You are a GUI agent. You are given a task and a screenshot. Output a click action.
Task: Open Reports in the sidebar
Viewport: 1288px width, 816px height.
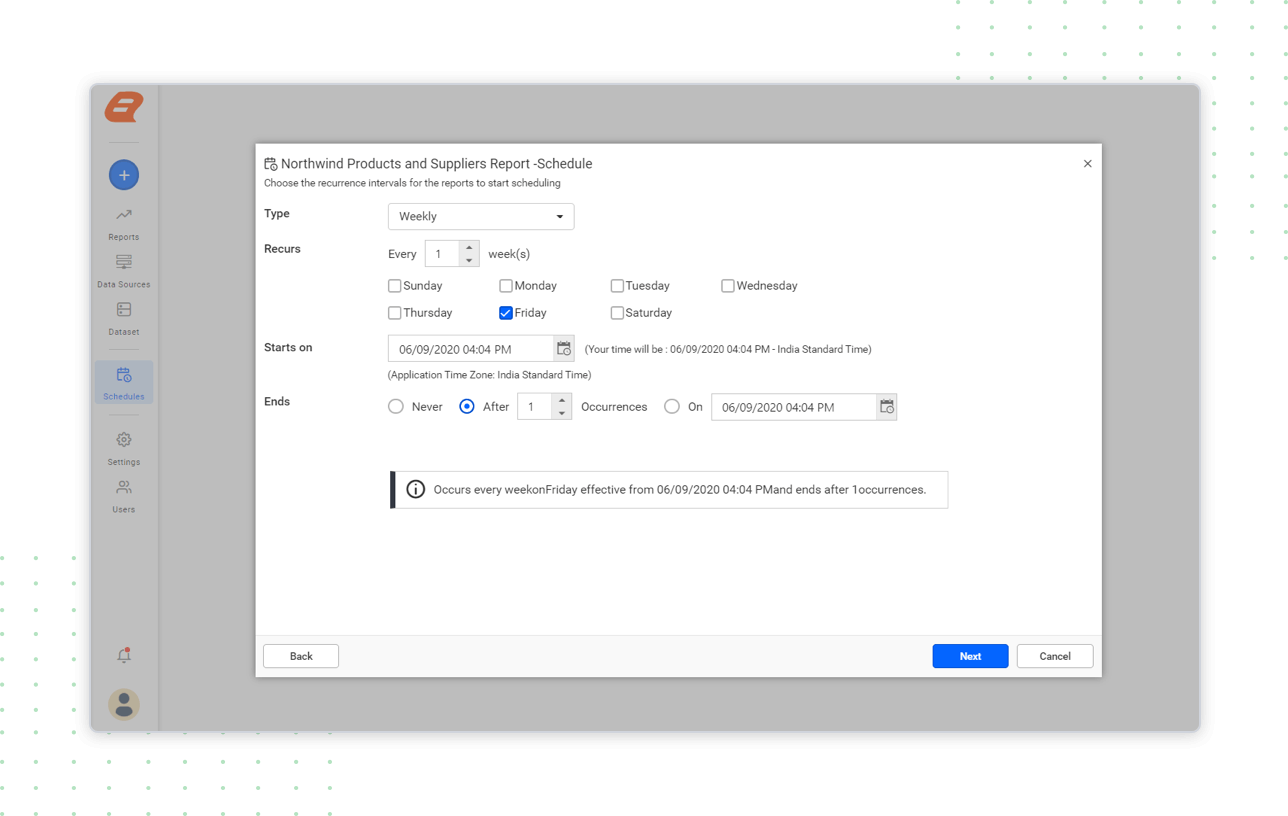(124, 224)
